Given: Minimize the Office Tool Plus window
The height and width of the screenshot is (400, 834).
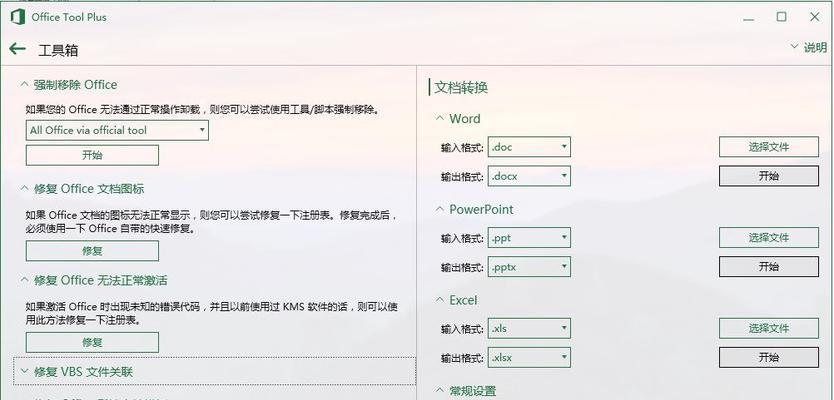Looking at the screenshot, I should [x=749, y=18].
